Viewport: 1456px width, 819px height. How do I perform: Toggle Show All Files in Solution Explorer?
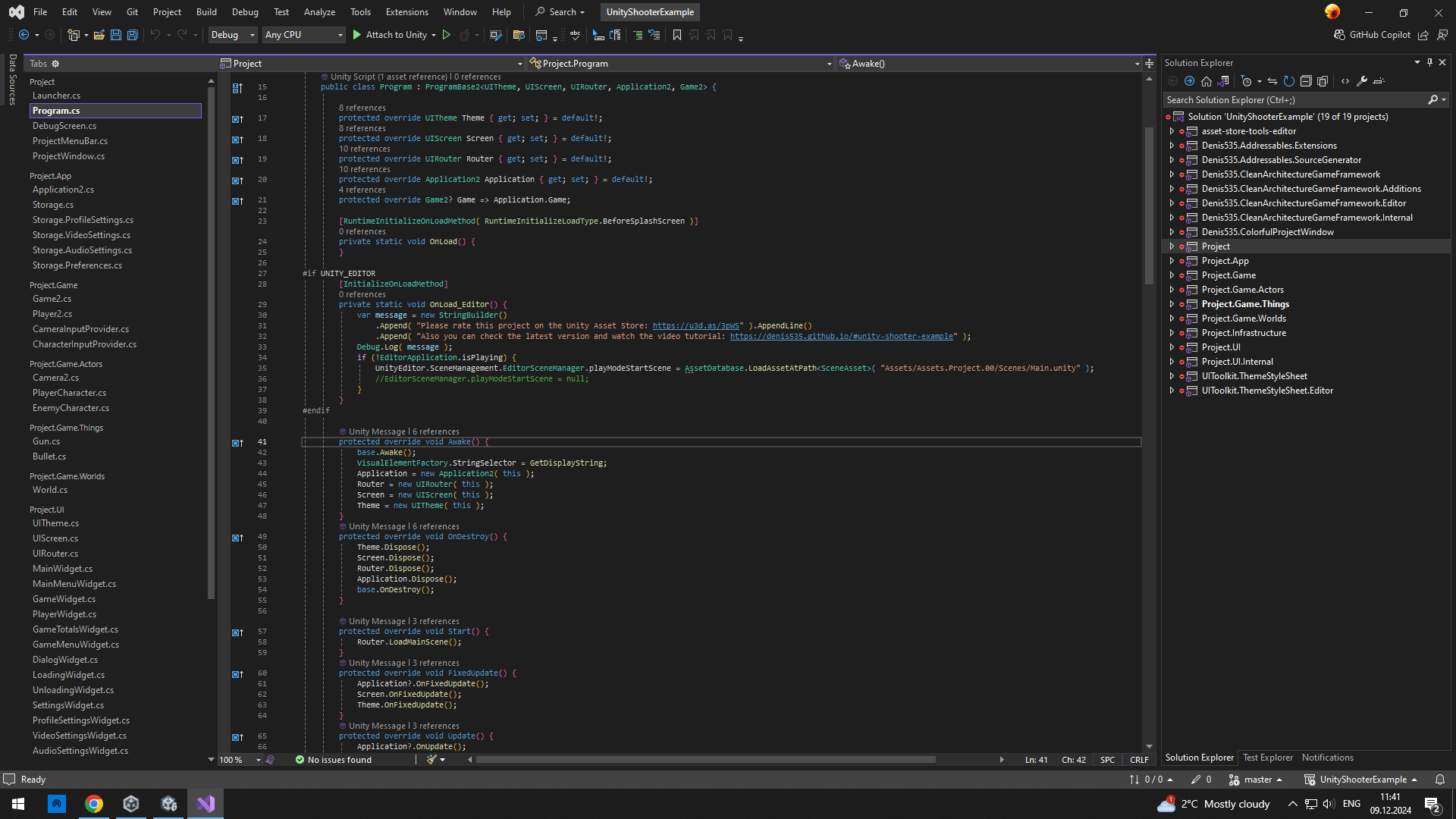pos(1323,81)
